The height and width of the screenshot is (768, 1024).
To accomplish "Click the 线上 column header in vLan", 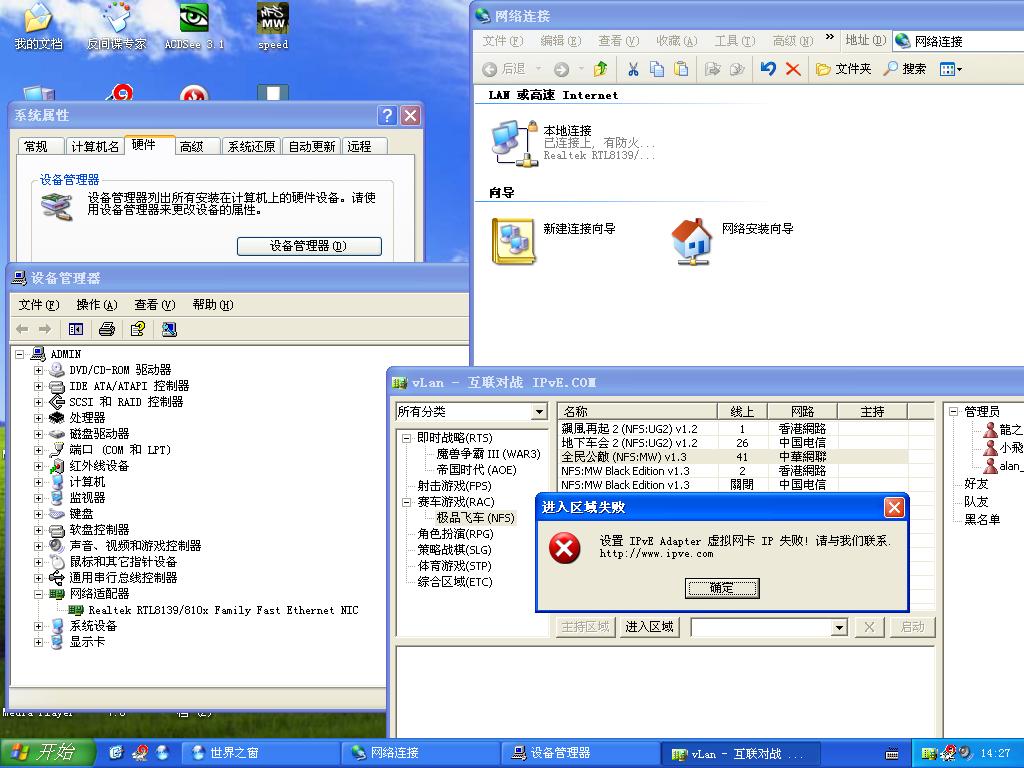I will (x=742, y=411).
